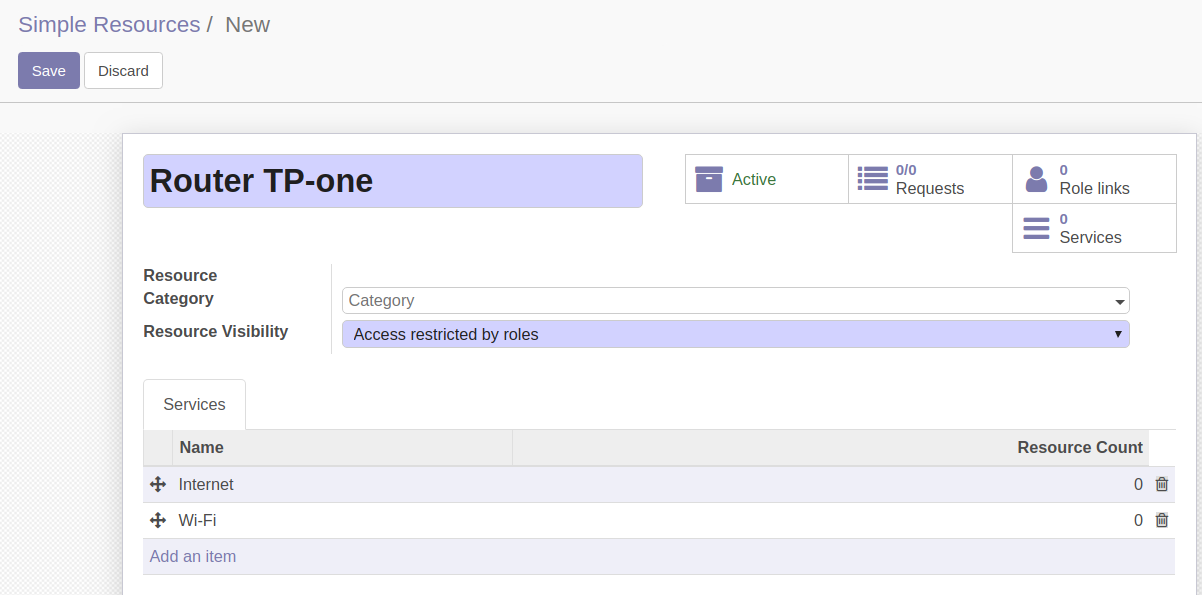This screenshot has height=595, width=1202.
Task: Click the Role links person icon
Action: coord(1036,179)
